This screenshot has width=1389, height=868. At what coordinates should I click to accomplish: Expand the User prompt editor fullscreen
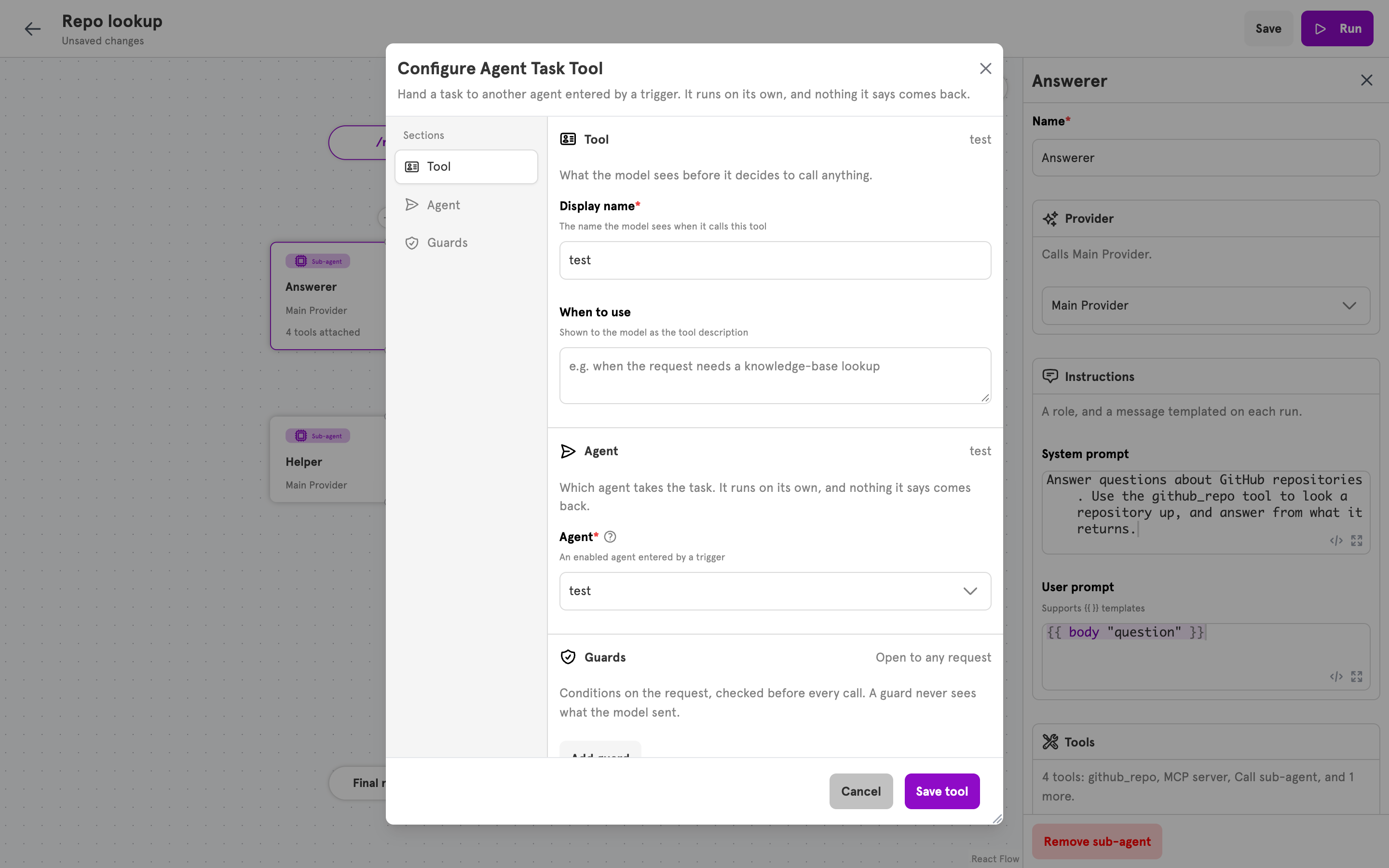point(1356,677)
